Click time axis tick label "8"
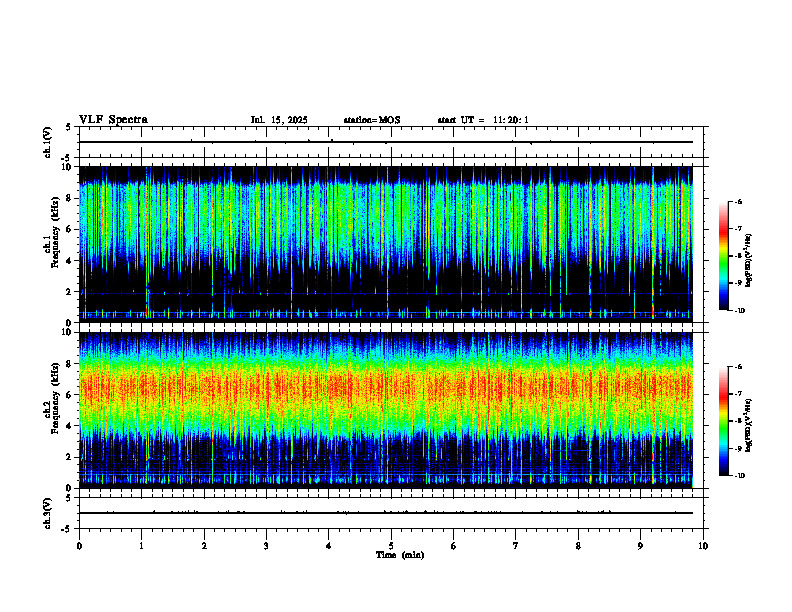792x612 pixels. [x=578, y=546]
